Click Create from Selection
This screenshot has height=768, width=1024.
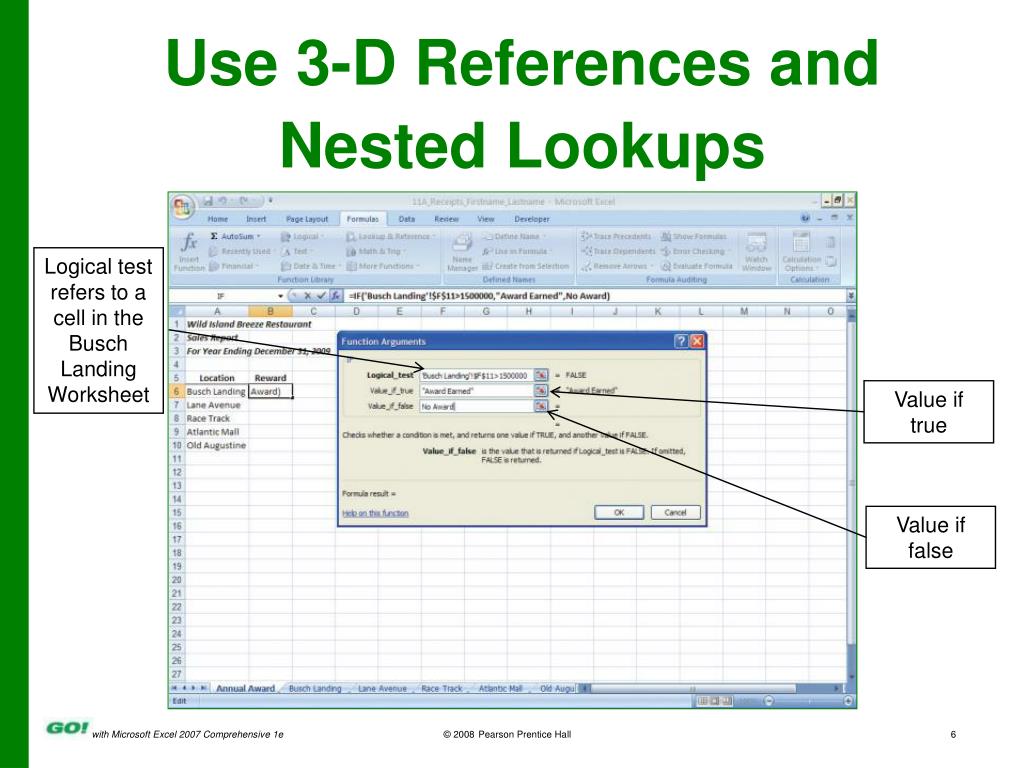coord(526,266)
